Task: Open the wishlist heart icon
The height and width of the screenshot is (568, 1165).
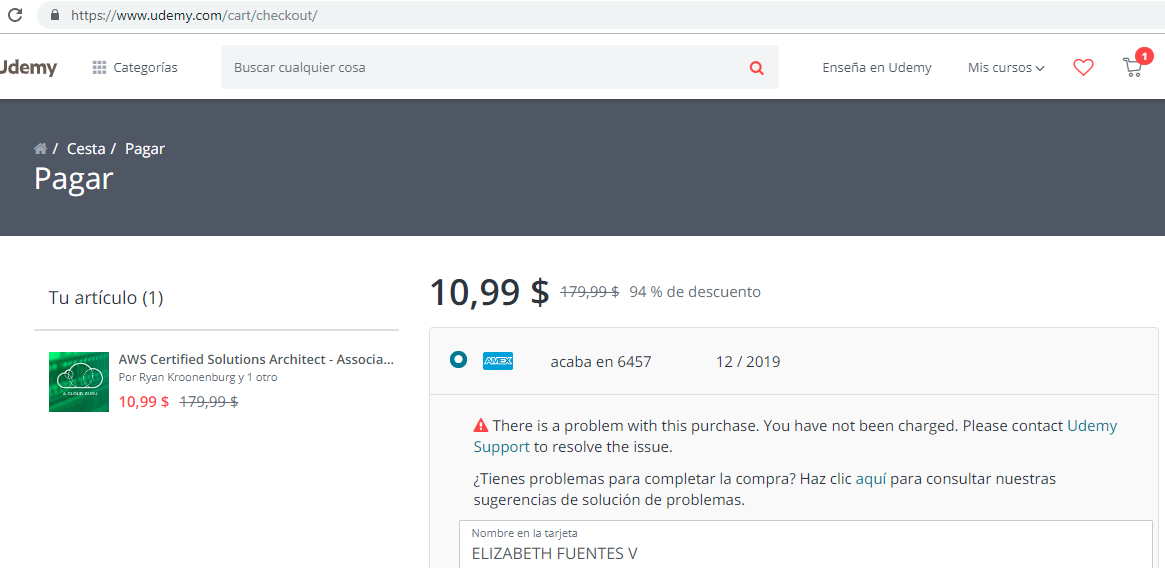Action: click(x=1083, y=67)
